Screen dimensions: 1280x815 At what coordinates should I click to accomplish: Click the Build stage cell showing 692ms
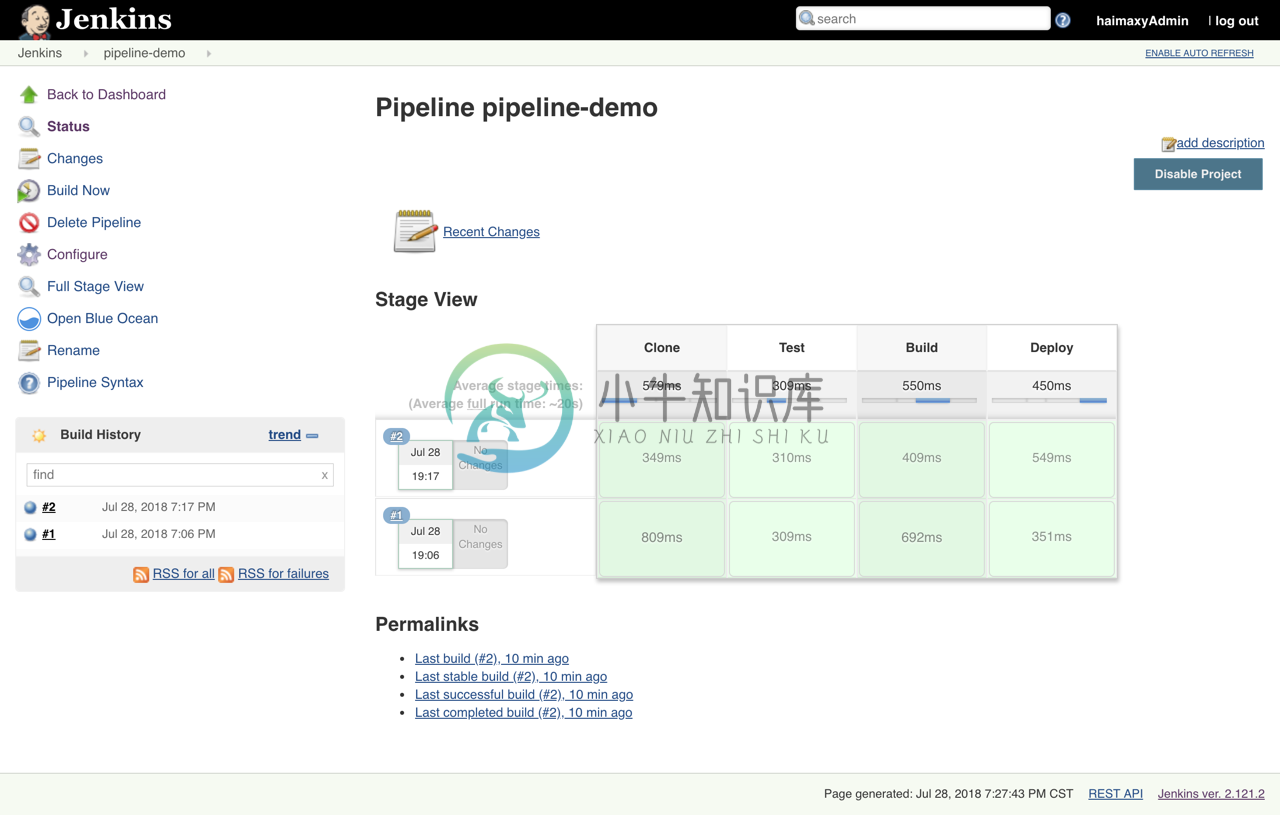coord(921,538)
